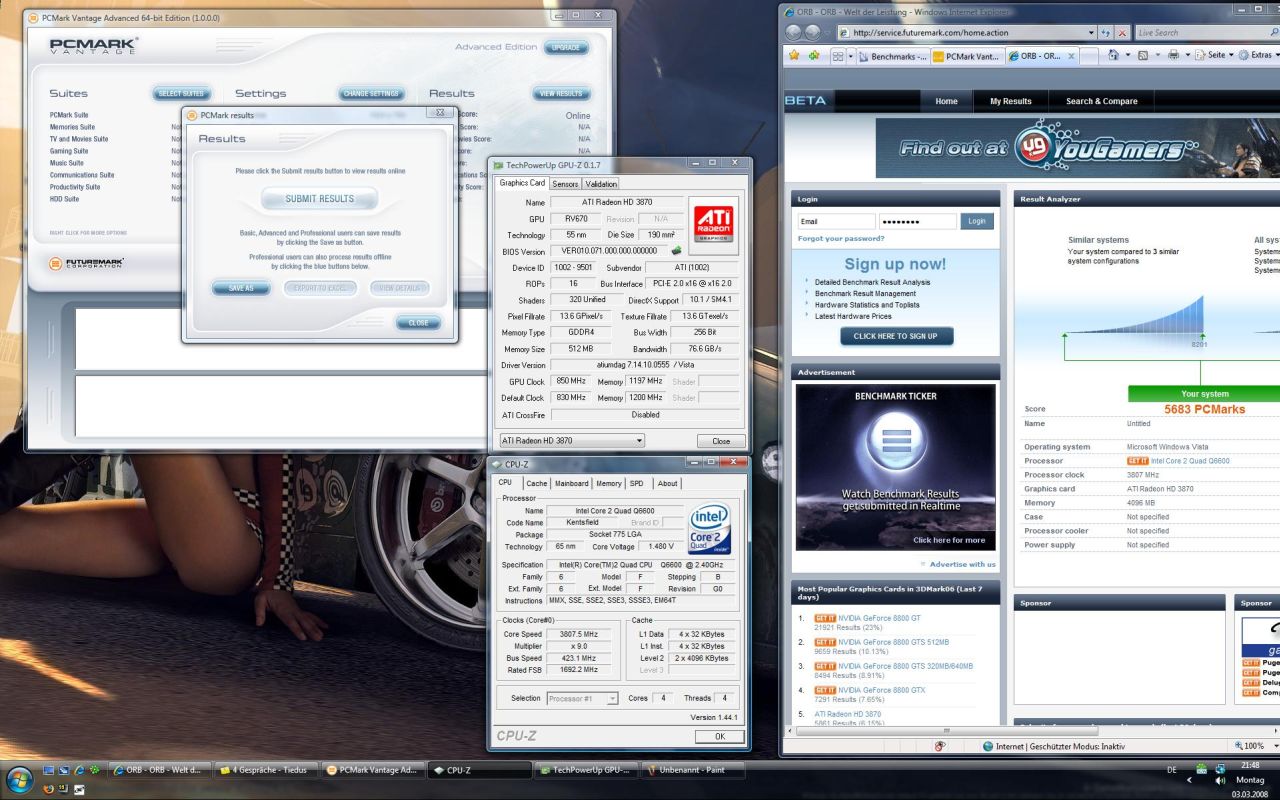Click the popup blocker status bar icon

(x=940, y=746)
